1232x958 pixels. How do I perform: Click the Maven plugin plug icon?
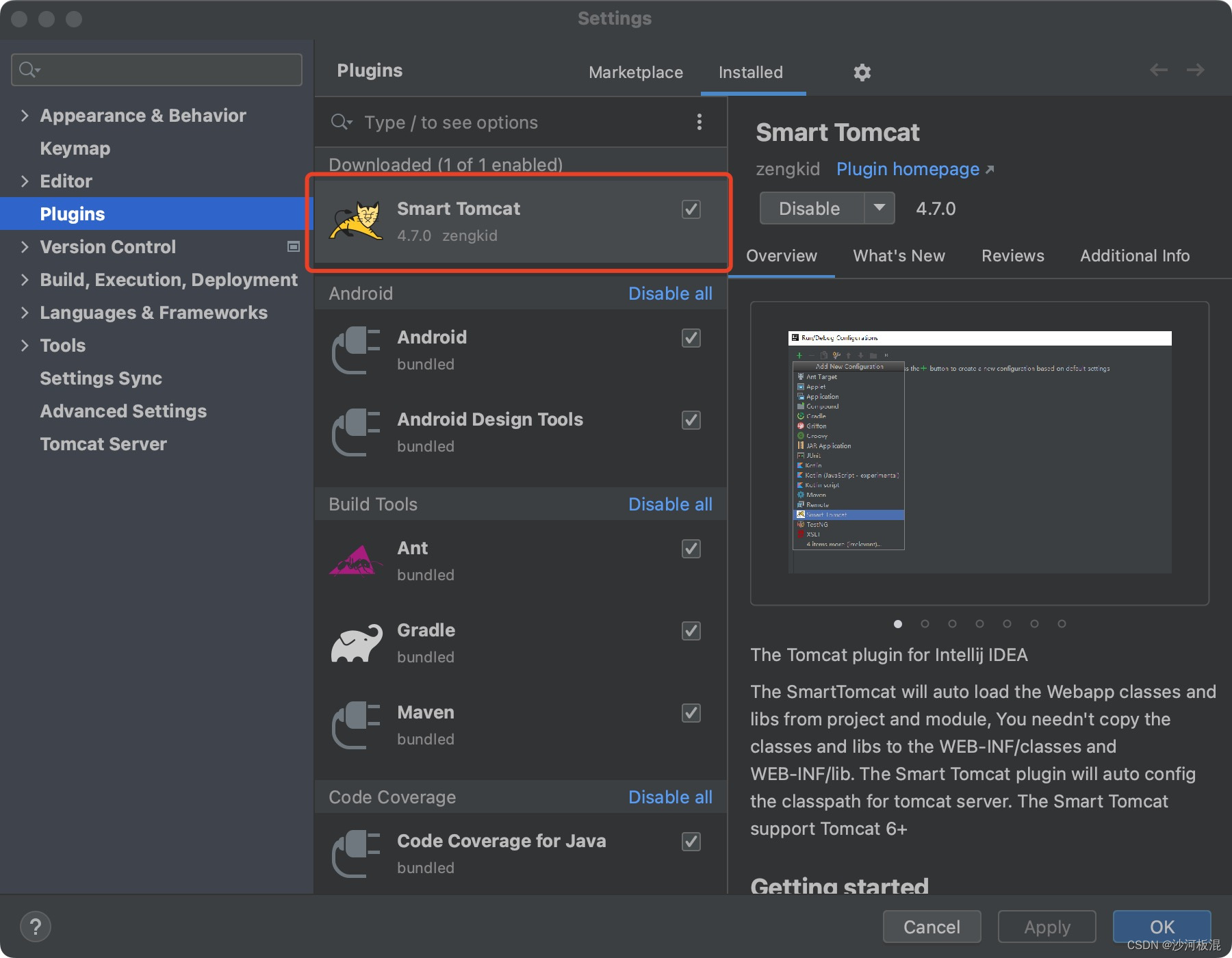pyautogui.click(x=356, y=725)
